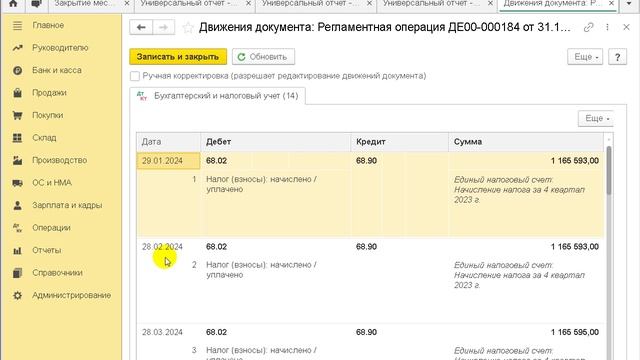Click Единый налоговый счет comment in entry 2
The image size is (640, 360).
point(519,276)
